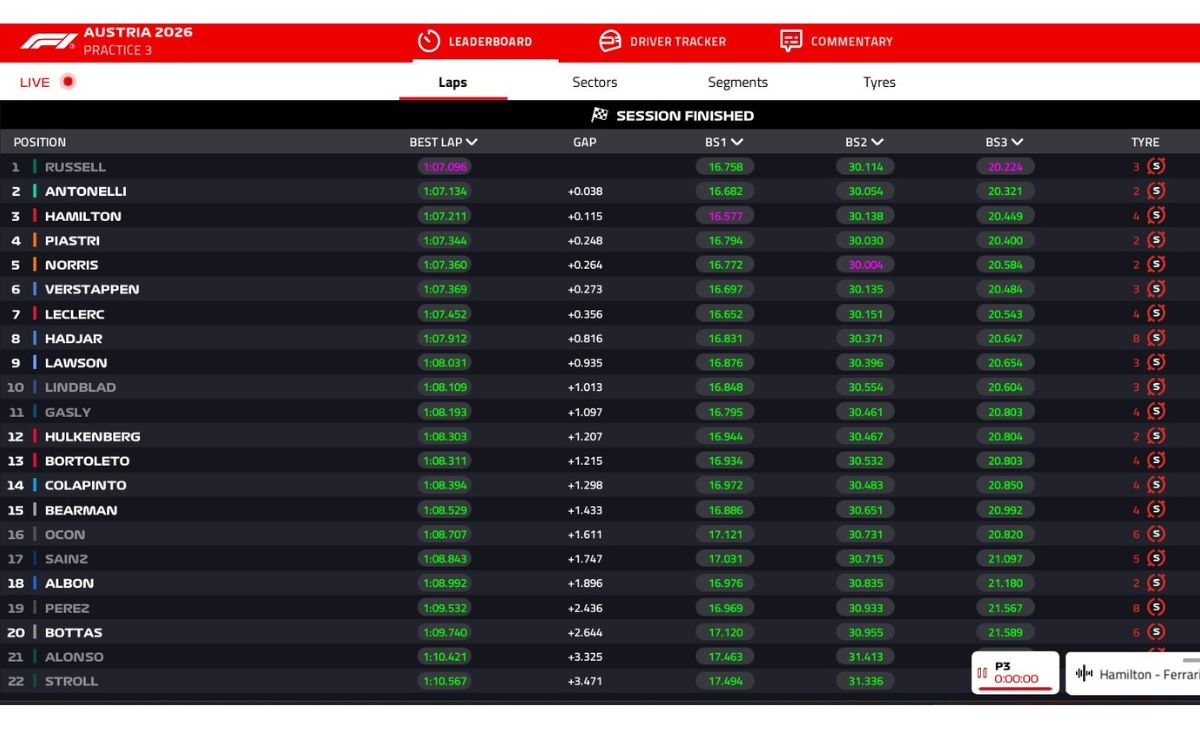
Task: Open the BEST LAP column dropdown
Action: (472, 142)
